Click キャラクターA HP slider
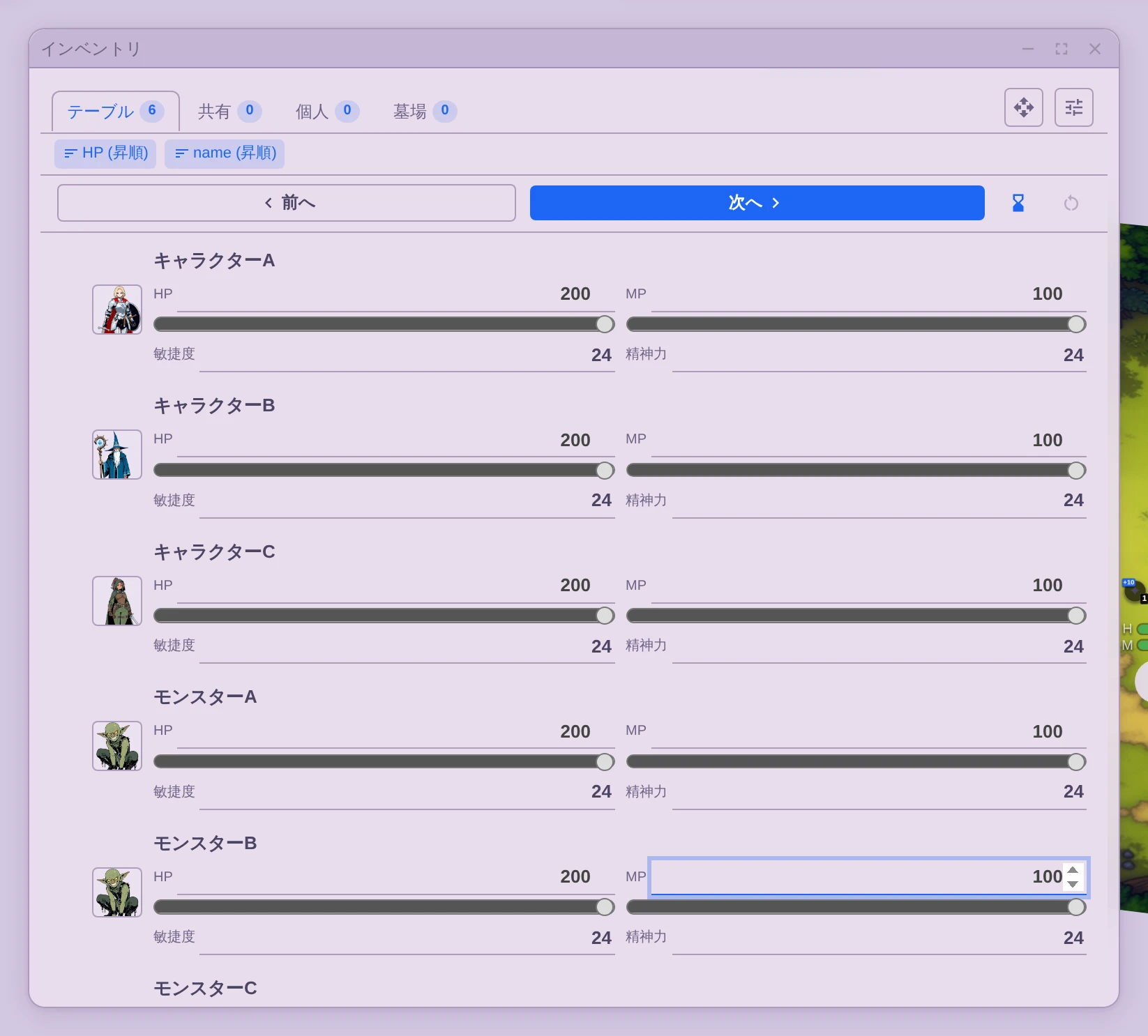 [x=384, y=324]
